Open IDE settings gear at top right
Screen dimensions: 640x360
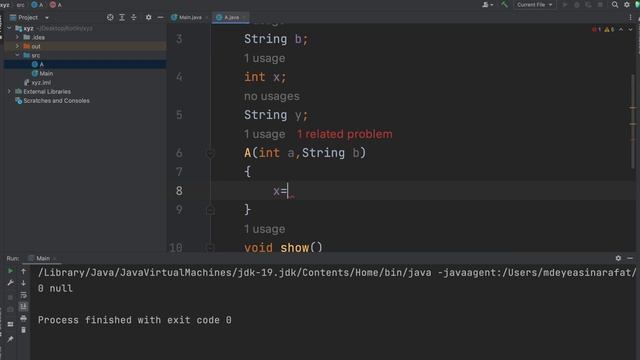(627, 4)
